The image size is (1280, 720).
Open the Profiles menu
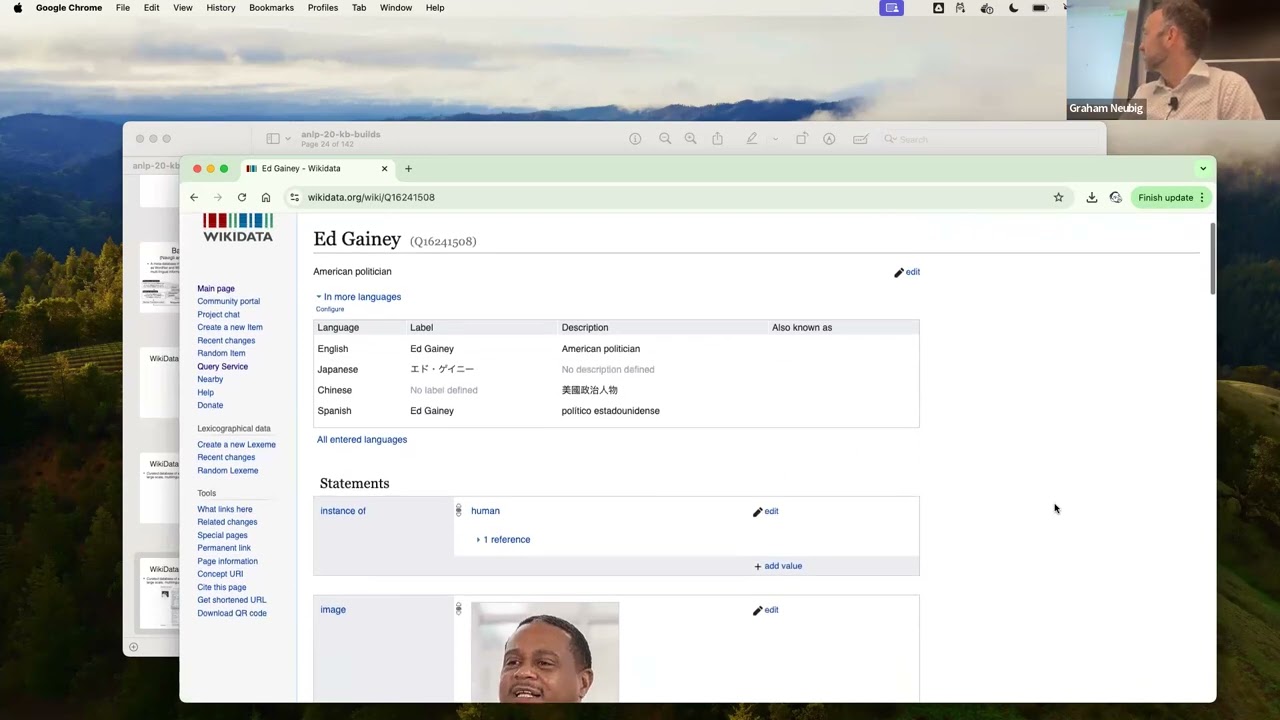coord(322,8)
